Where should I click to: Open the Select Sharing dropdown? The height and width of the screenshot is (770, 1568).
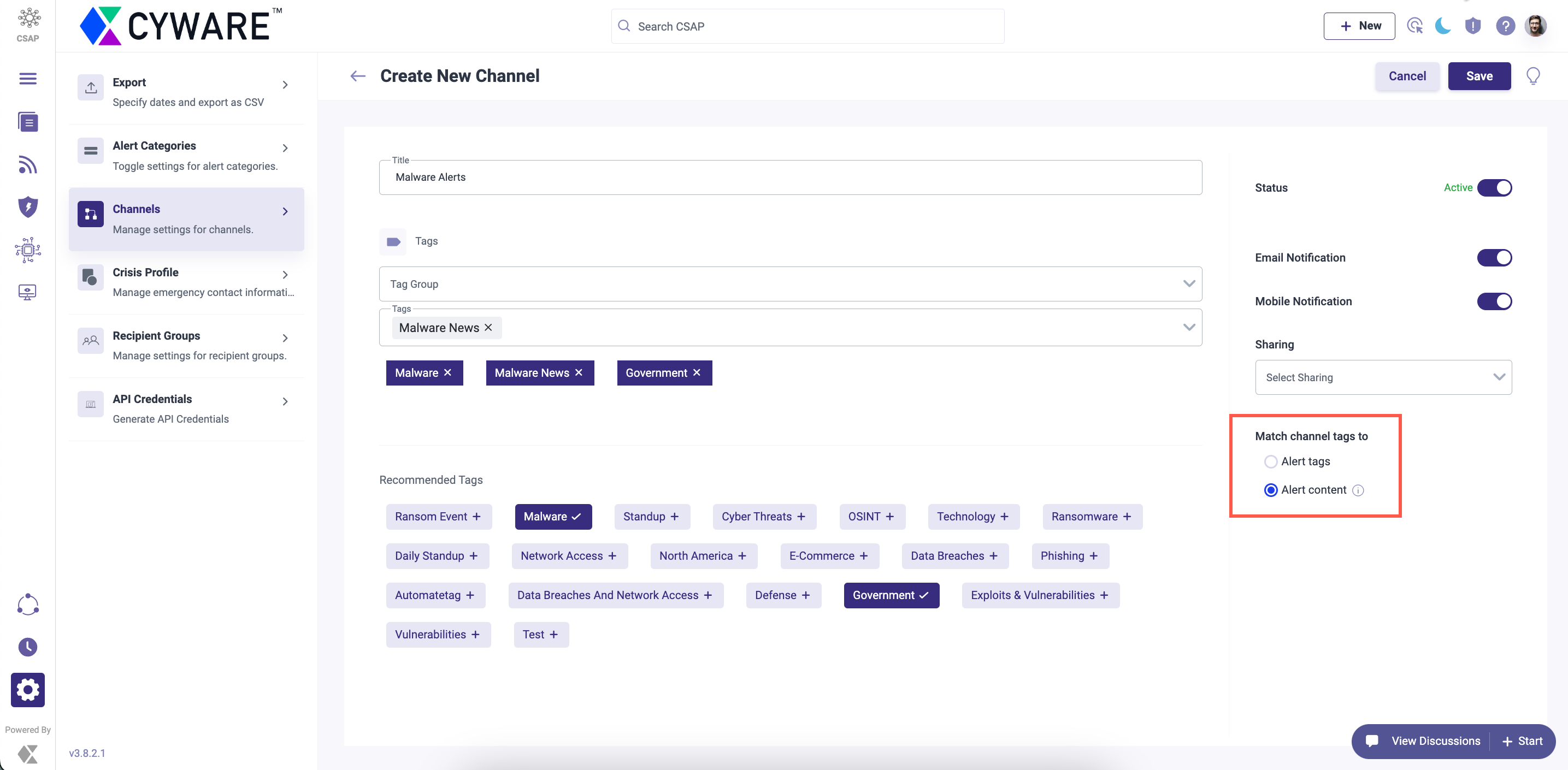coord(1383,377)
